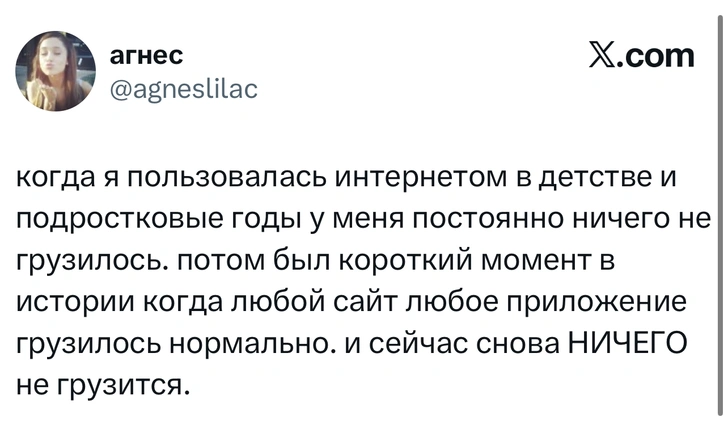Open the profile via display name агнес
Screen dimensions: 728x431
click(145, 53)
